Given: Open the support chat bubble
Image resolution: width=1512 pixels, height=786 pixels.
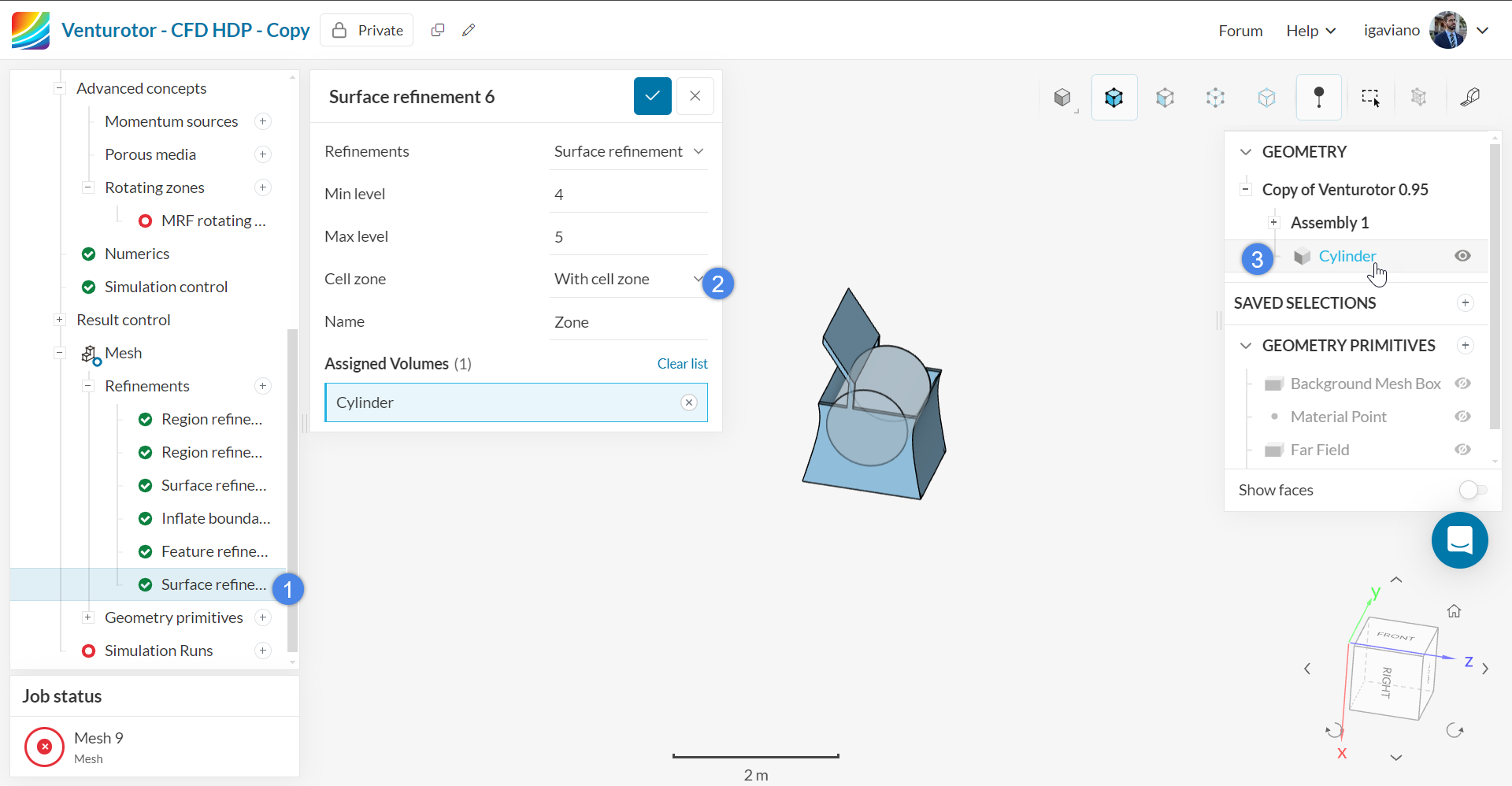Looking at the screenshot, I should tap(1459, 540).
